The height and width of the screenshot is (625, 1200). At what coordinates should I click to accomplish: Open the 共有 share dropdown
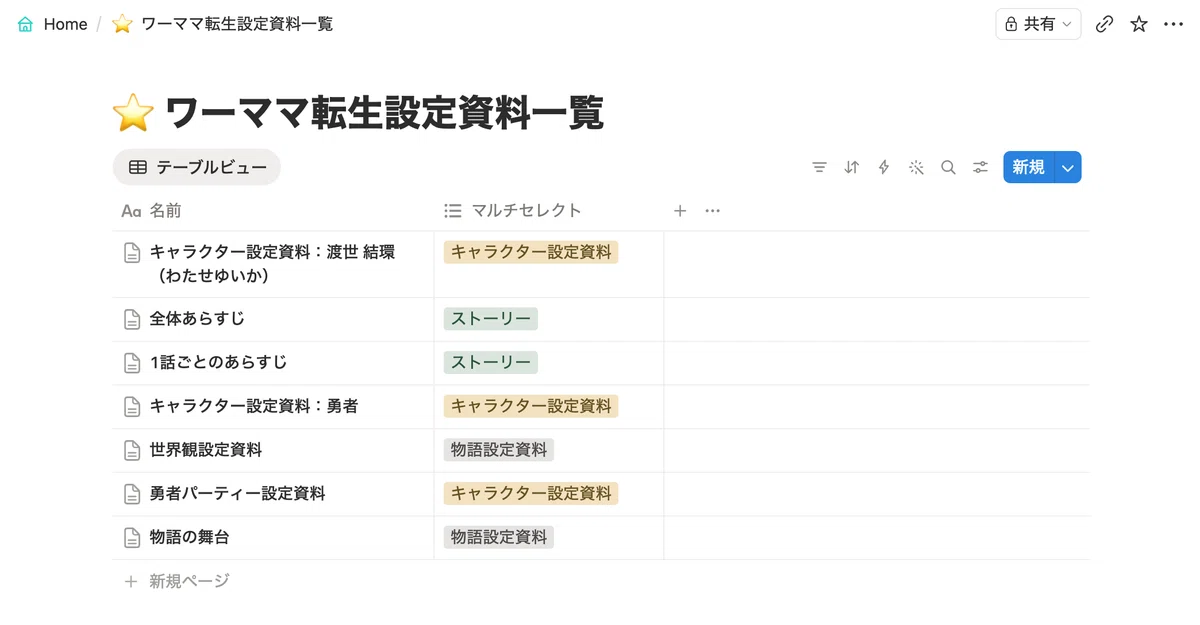[x=1038, y=24]
